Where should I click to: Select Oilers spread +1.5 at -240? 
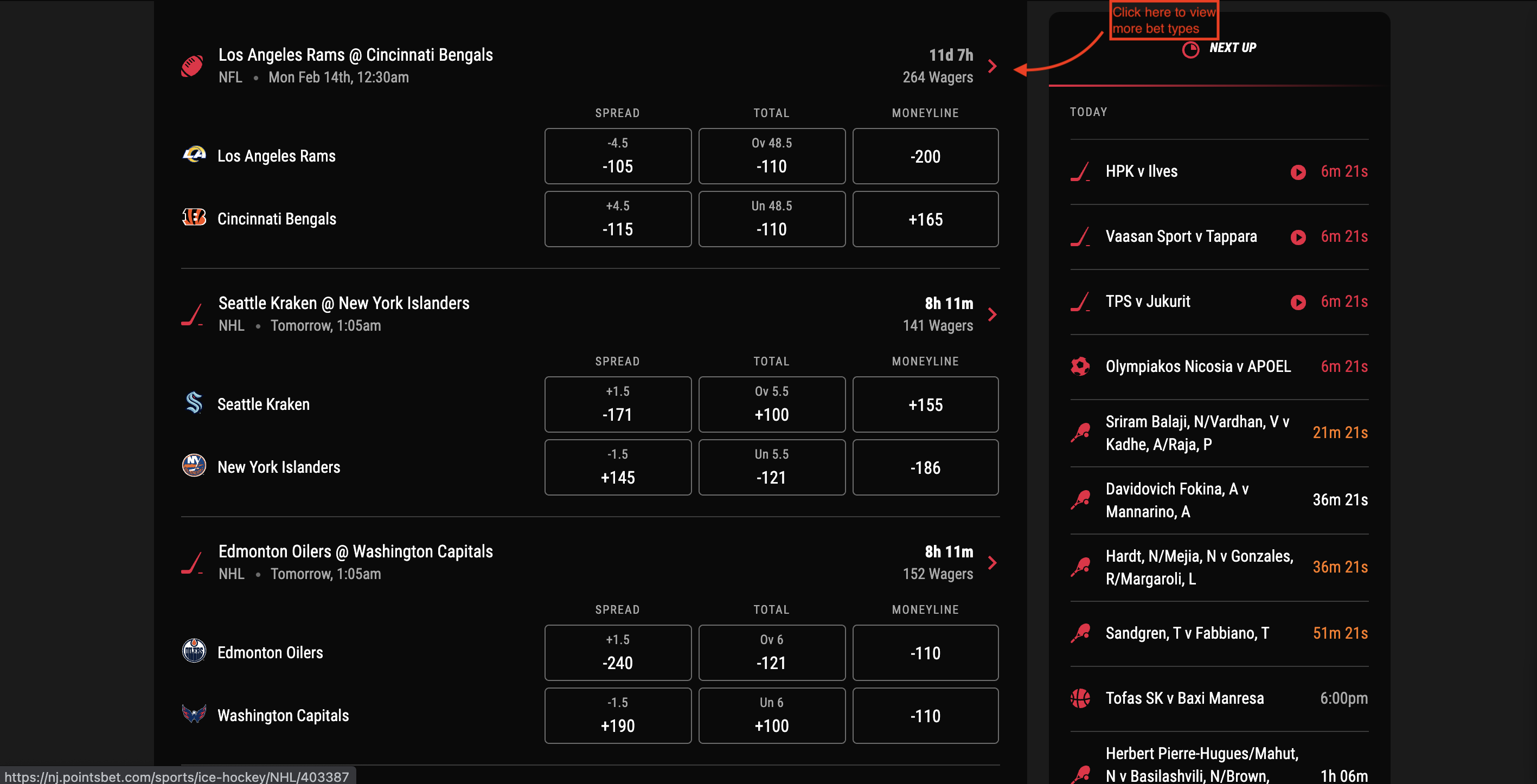[618, 652]
